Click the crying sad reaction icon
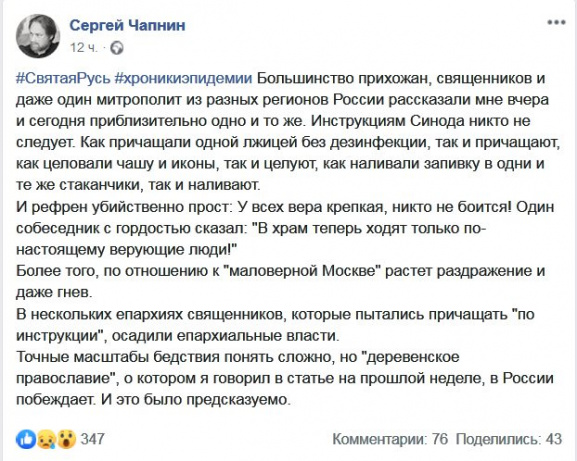The image size is (577, 461). (46, 439)
